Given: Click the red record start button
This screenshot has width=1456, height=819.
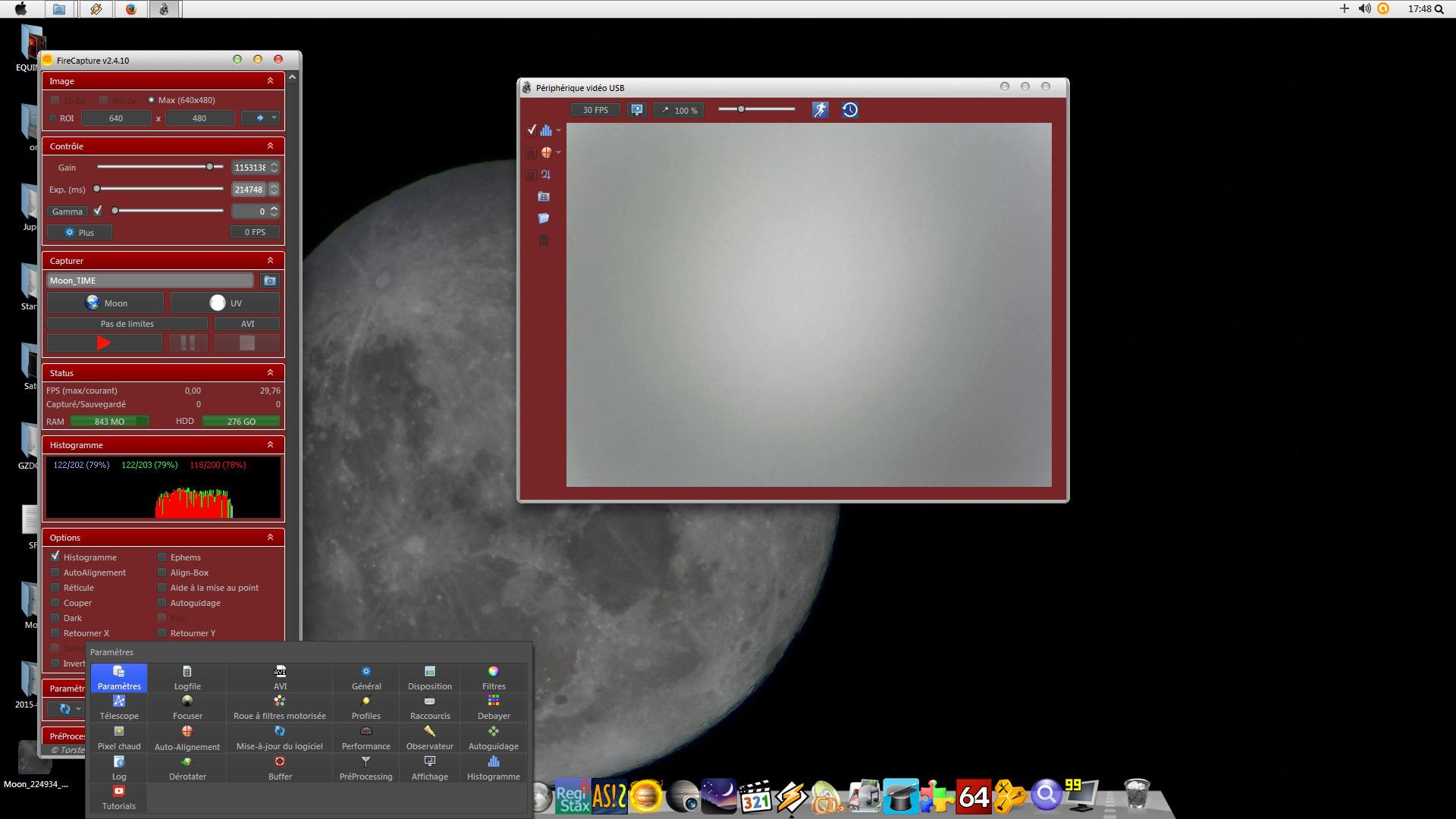Looking at the screenshot, I should (104, 344).
